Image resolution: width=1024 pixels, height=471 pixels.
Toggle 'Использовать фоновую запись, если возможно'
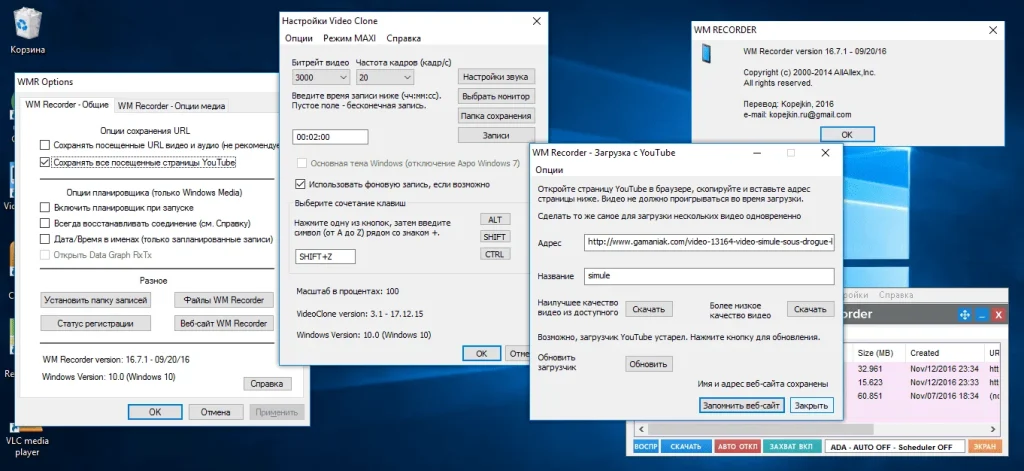click(300, 184)
